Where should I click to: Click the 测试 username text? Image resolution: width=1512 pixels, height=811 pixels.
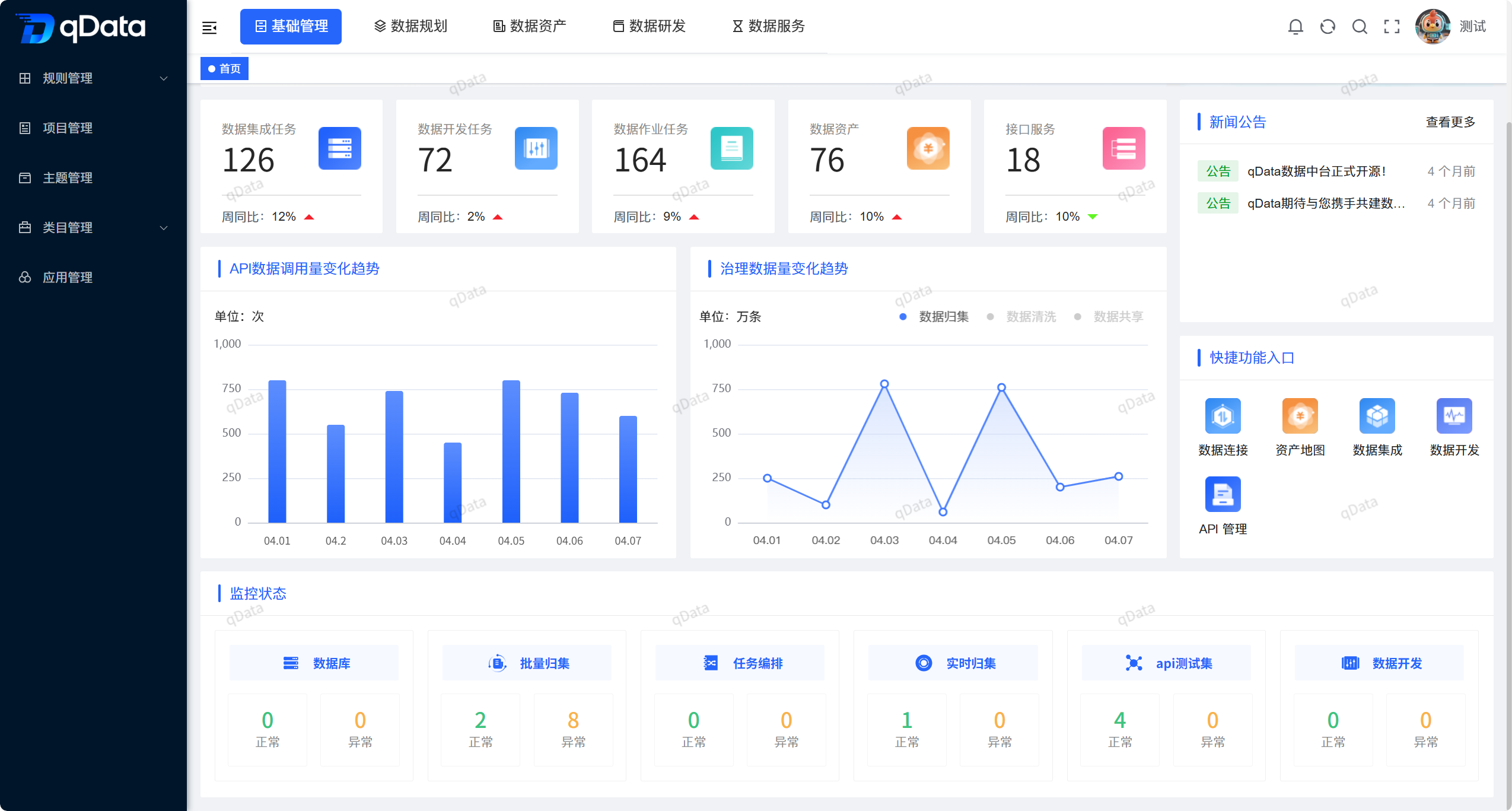(x=1472, y=27)
